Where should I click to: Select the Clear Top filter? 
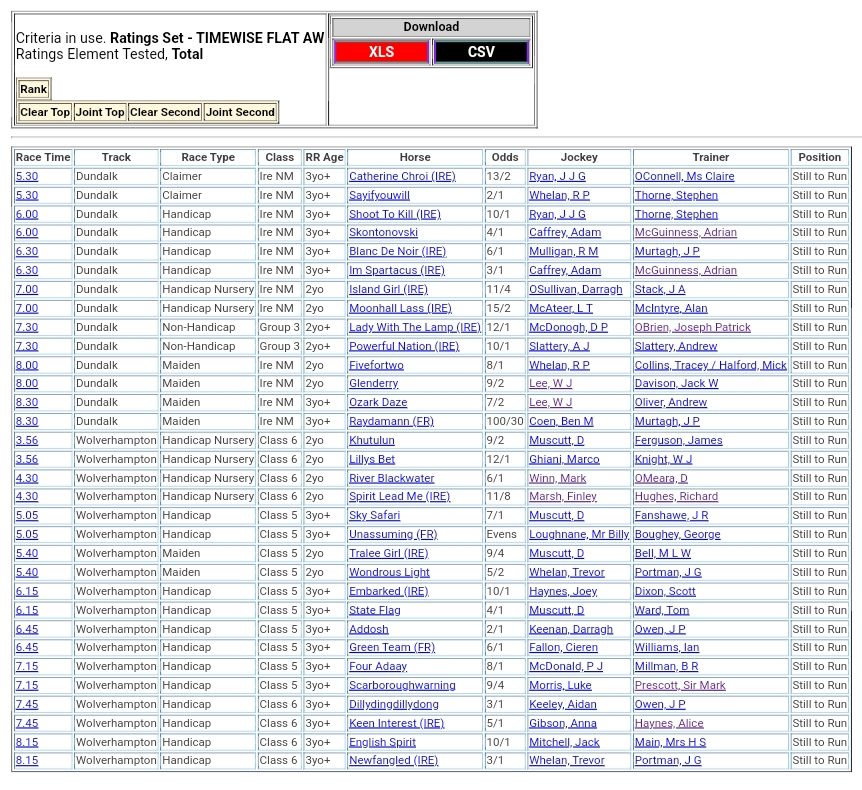45,112
